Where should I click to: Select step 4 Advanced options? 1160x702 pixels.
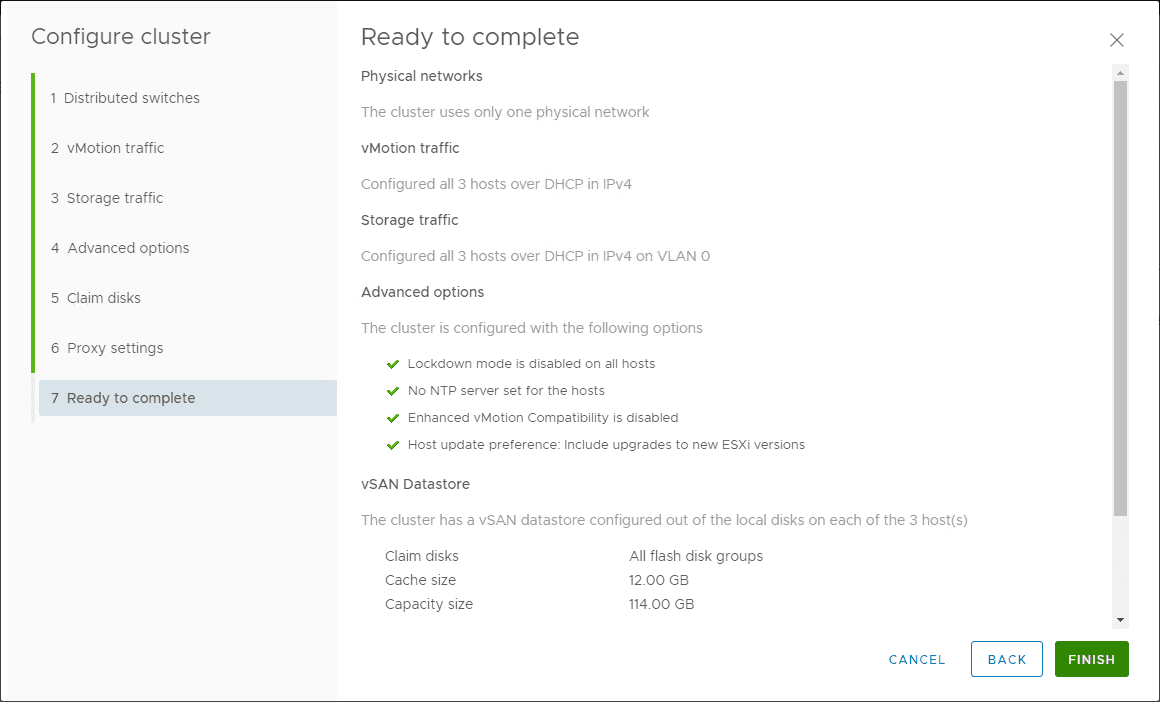click(x=128, y=248)
